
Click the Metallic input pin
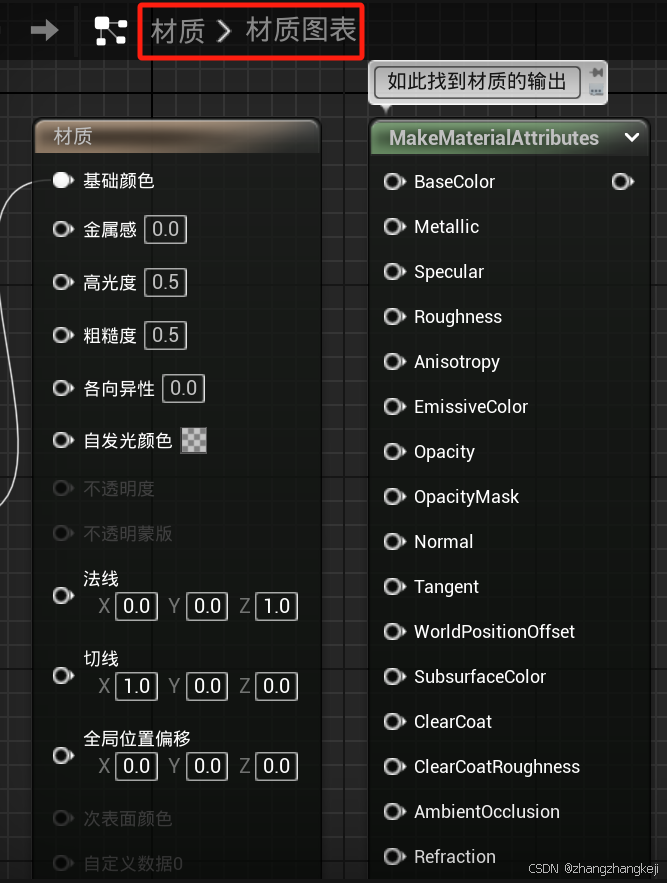(x=394, y=227)
